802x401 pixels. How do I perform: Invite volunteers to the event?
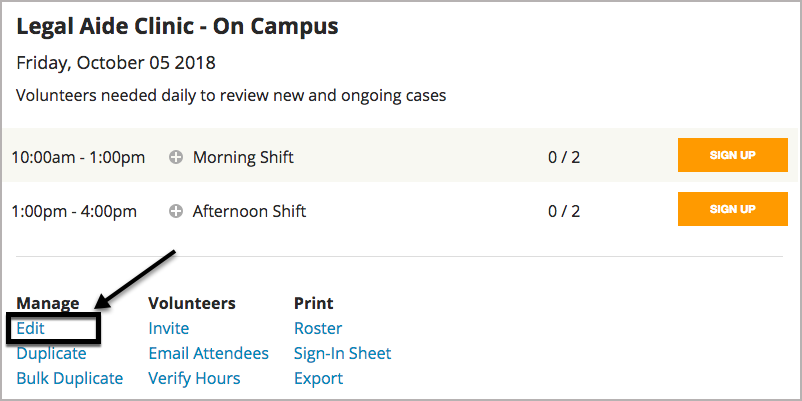[168, 328]
